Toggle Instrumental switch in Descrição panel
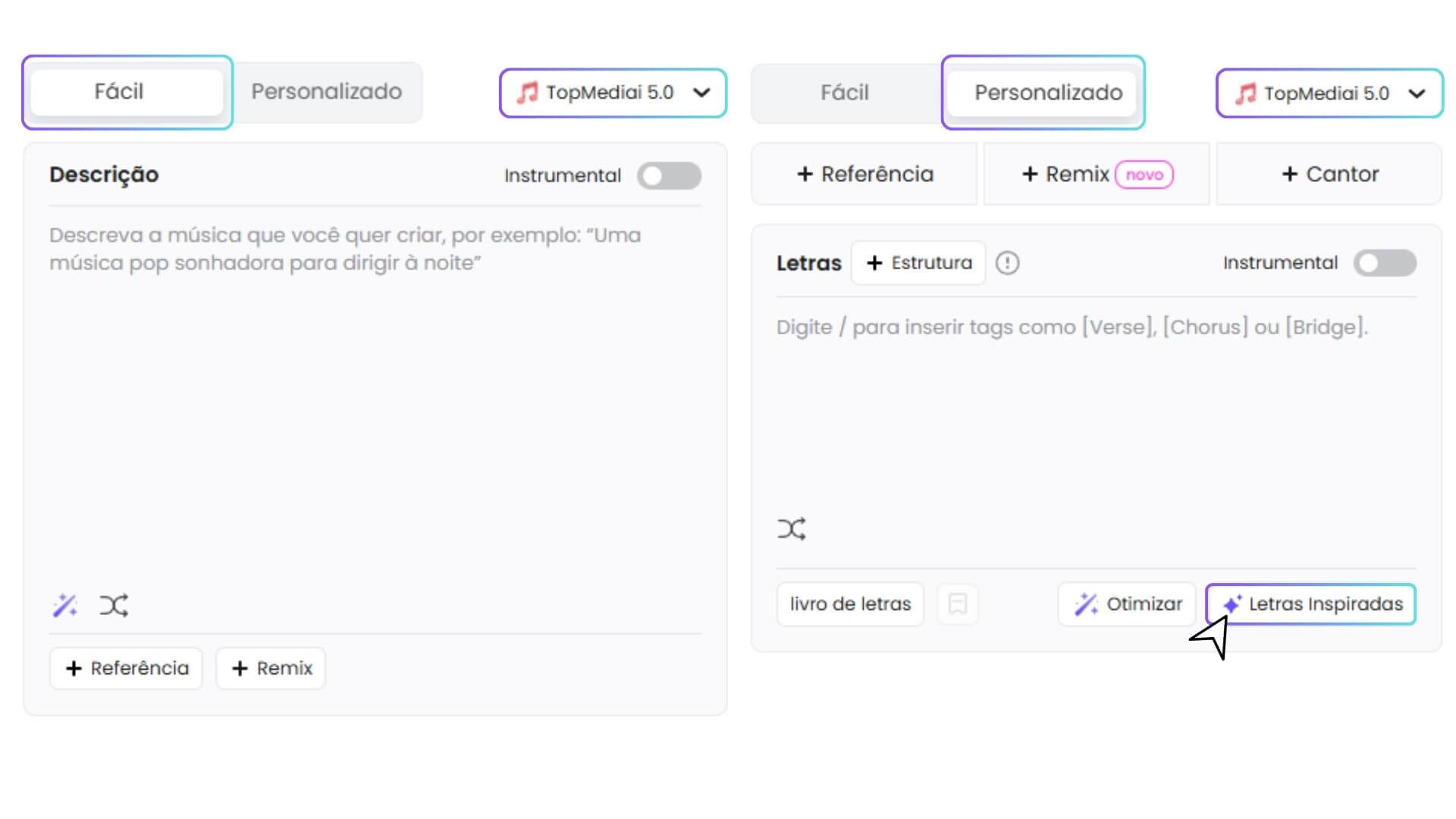 click(669, 175)
